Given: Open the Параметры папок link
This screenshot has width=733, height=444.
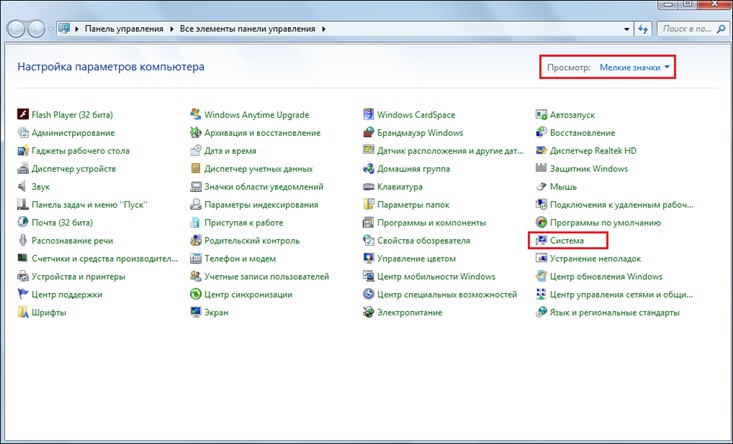Looking at the screenshot, I should click(413, 205).
